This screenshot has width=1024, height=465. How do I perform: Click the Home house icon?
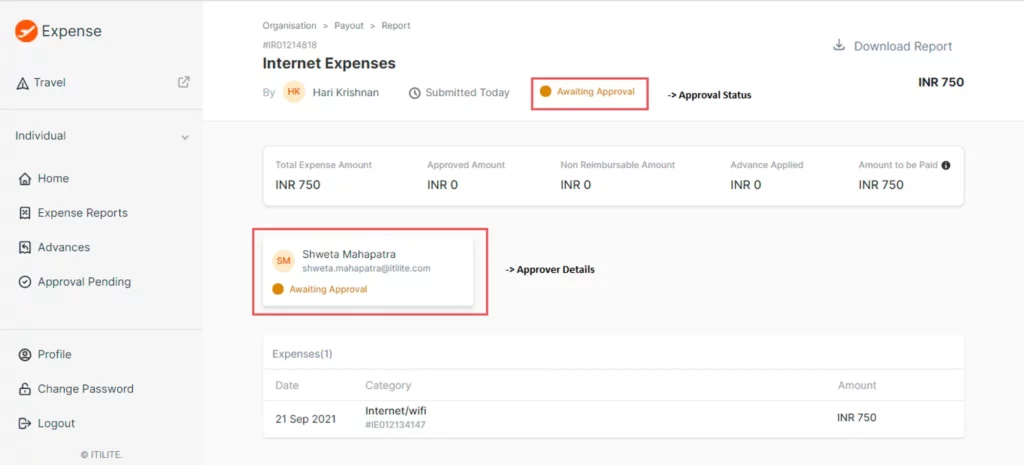click(25, 178)
